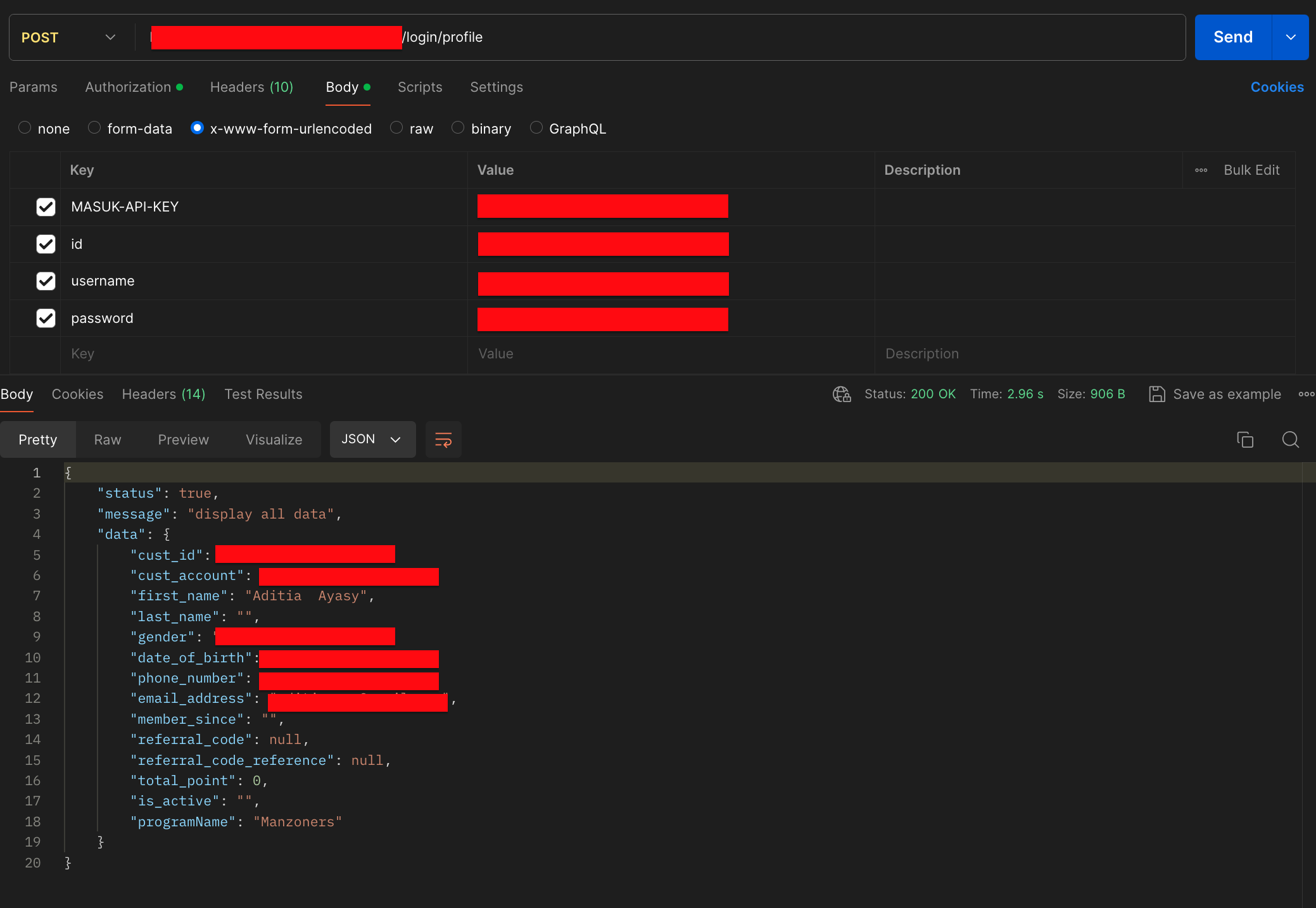The width and height of the screenshot is (1316, 908).
Task: Click the "total_point" line in response
Action: pyautogui.click(x=199, y=780)
